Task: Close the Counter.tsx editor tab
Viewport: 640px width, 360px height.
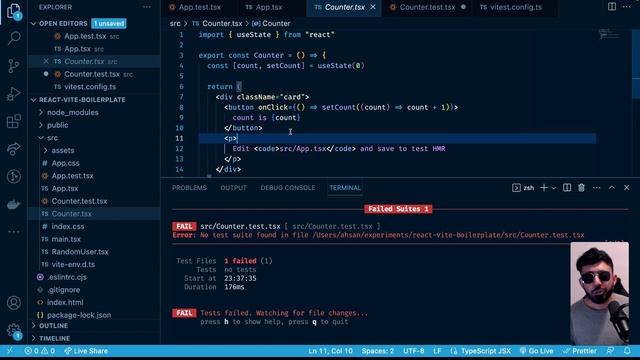Action: point(373,7)
